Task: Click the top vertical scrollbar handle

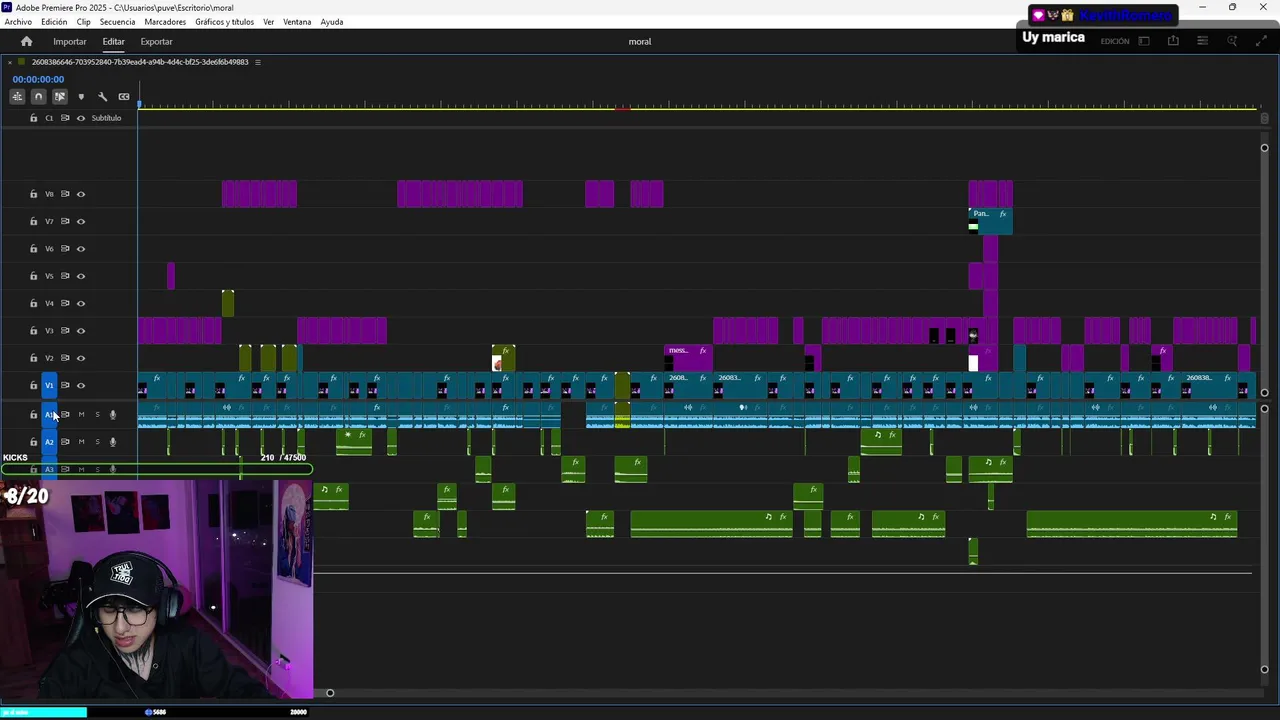Action: pyautogui.click(x=1264, y=148)
